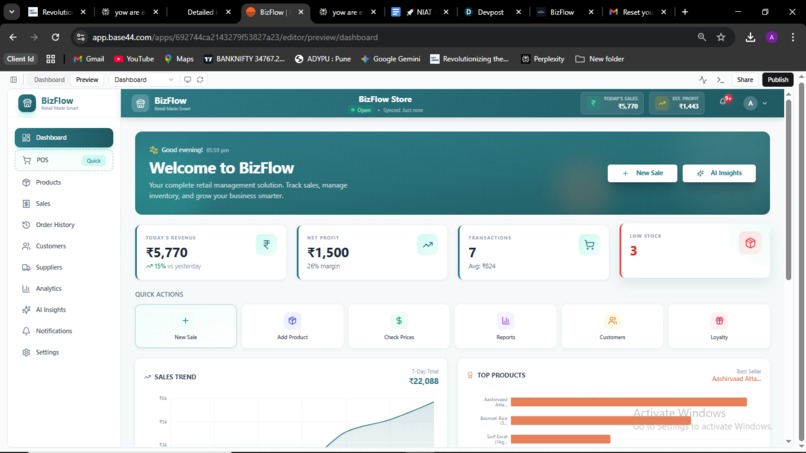Click the activity monitor icon
Viewport: 806px width, 453px height.
[x=703, y=80]
